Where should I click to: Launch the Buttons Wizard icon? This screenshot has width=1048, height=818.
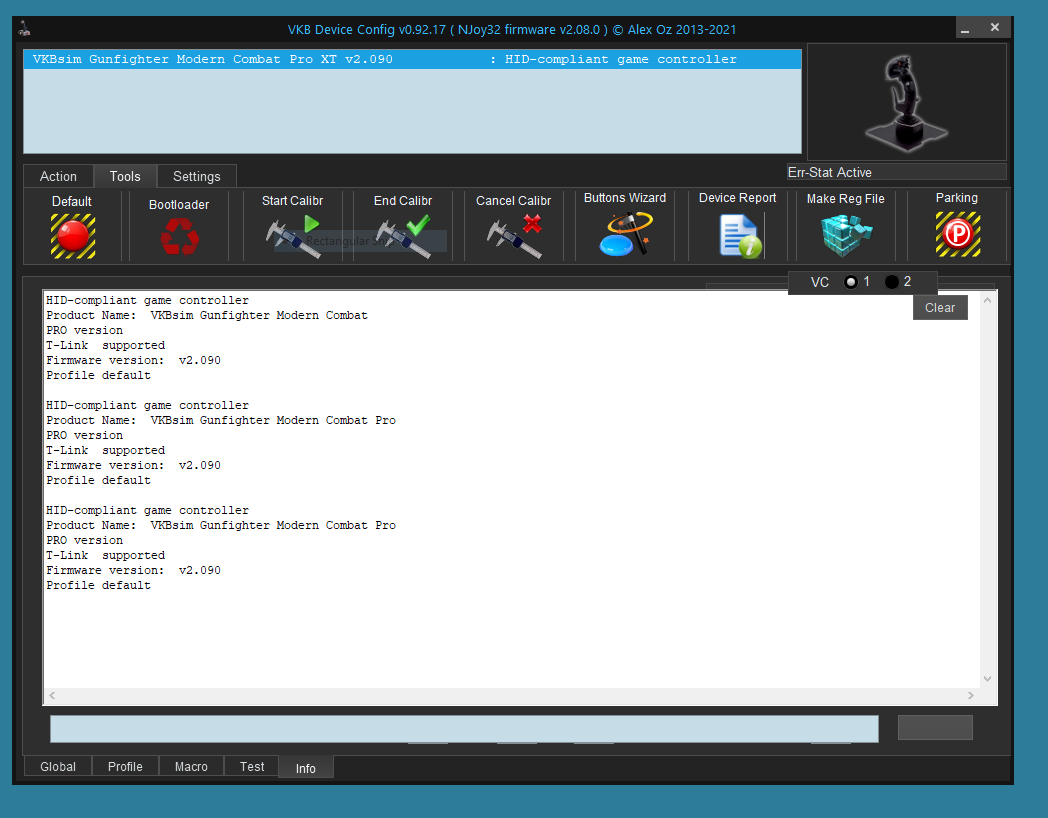point(626,234)
